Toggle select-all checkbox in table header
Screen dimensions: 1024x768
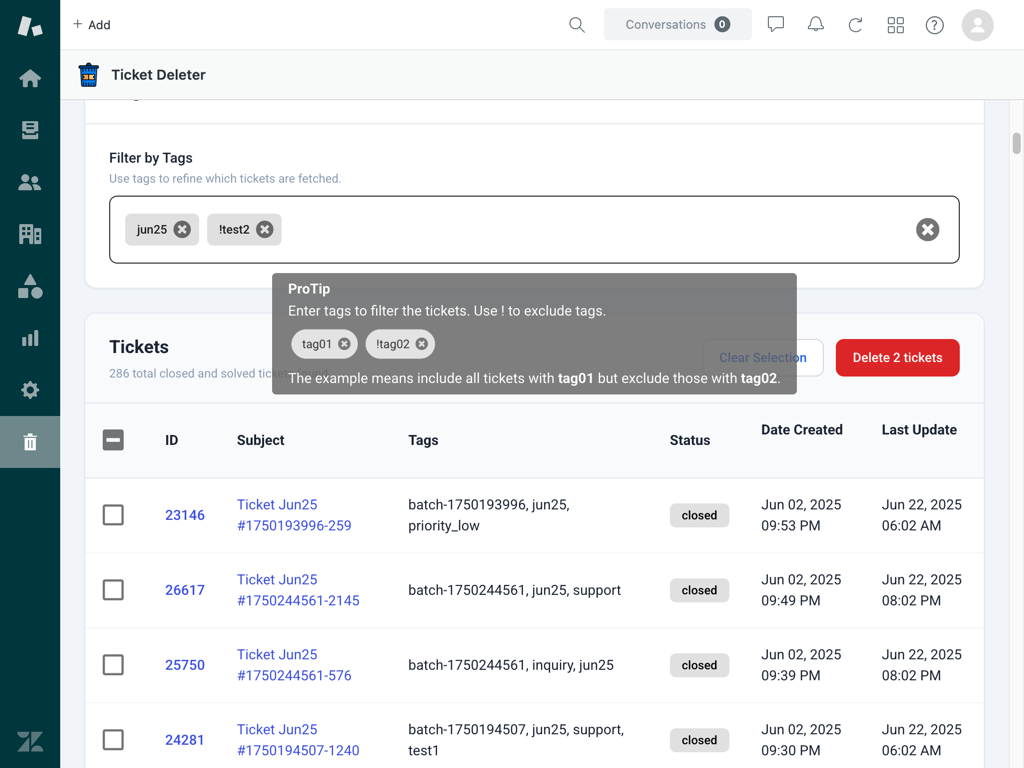[113, 440]
